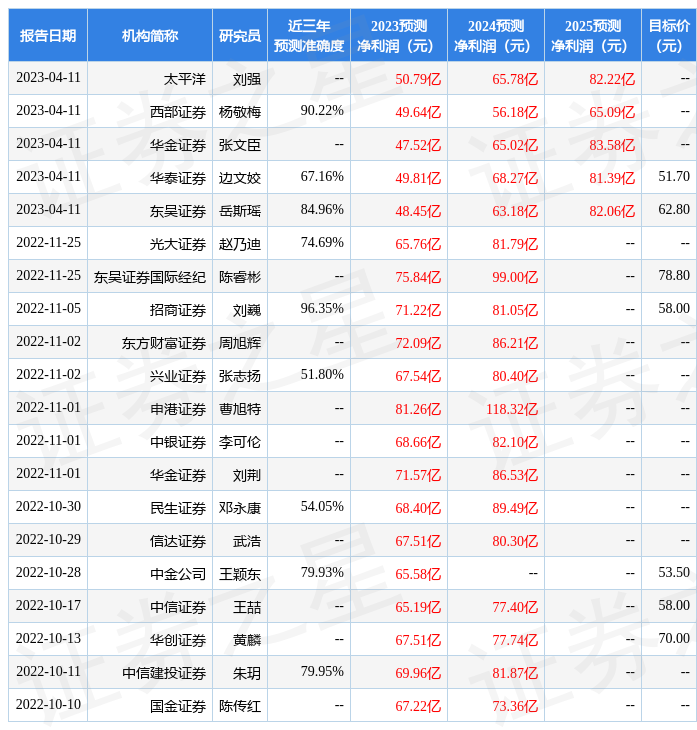Click accuracy value 54.05%
Image resolution: width=697 pixels, height=730 pixels.
(322, 507)
